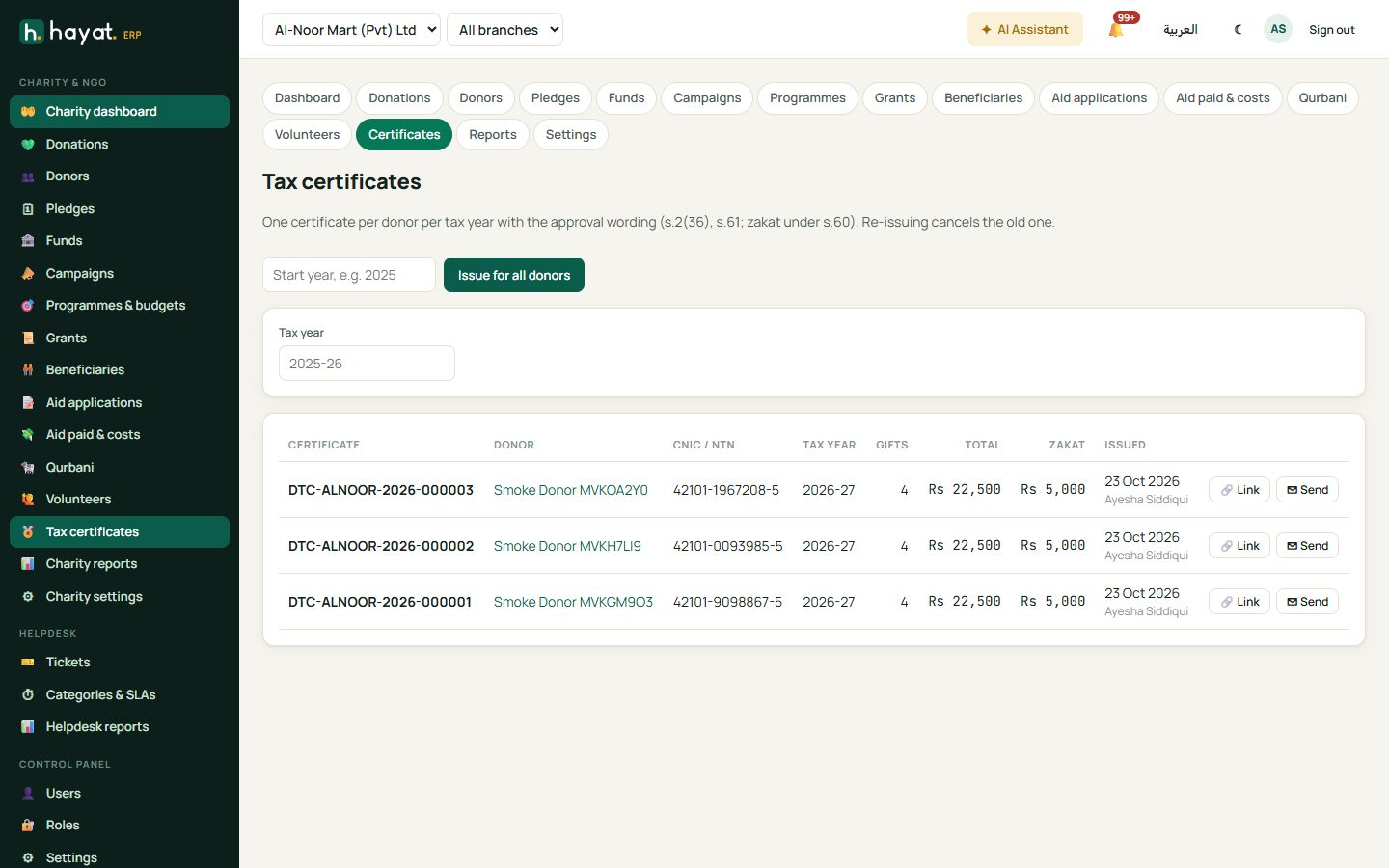The height and width of the screenshot is (868, 1389).
Task: Select the Certificates tab
Action: point(404,135)
